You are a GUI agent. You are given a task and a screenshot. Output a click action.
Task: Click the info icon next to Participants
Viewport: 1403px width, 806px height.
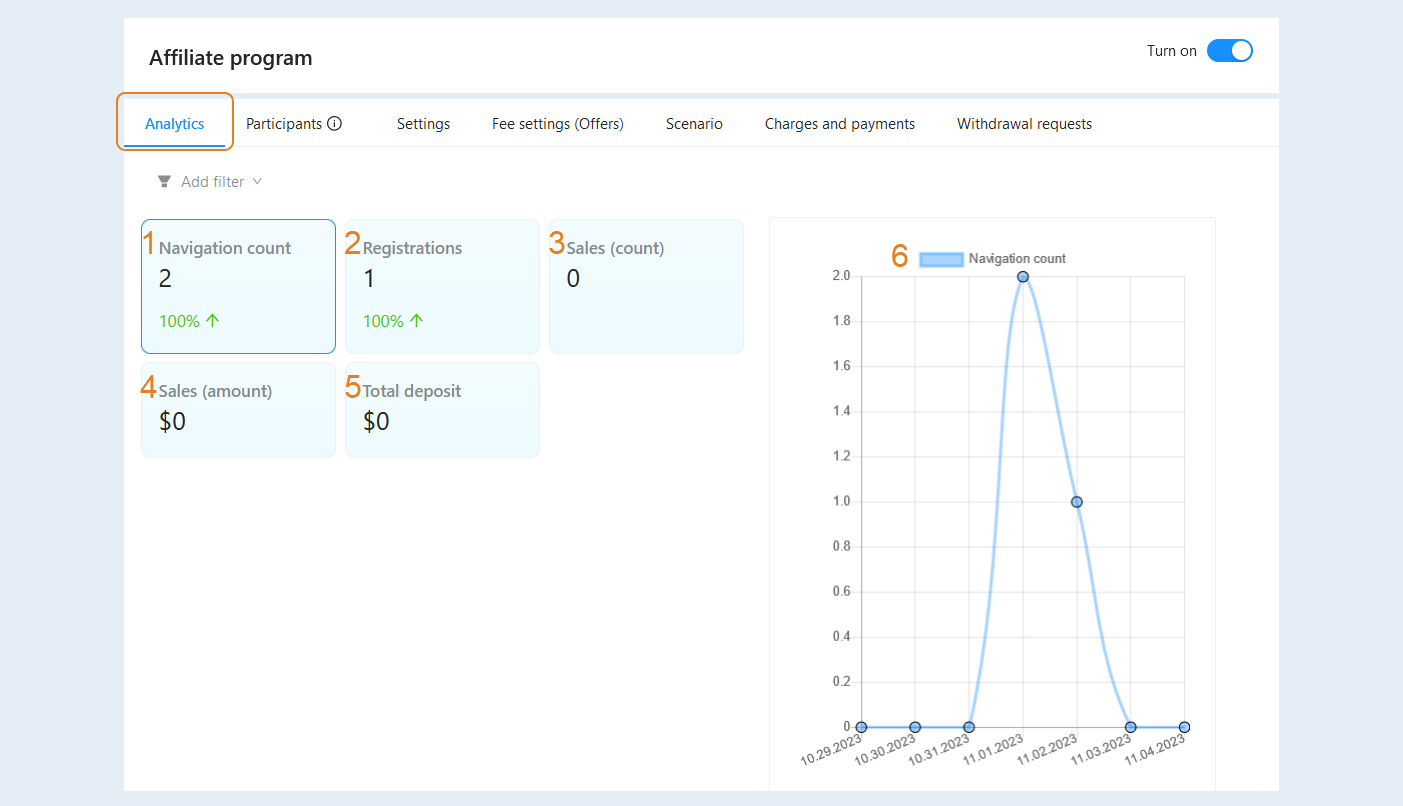(x=335, y=124)
